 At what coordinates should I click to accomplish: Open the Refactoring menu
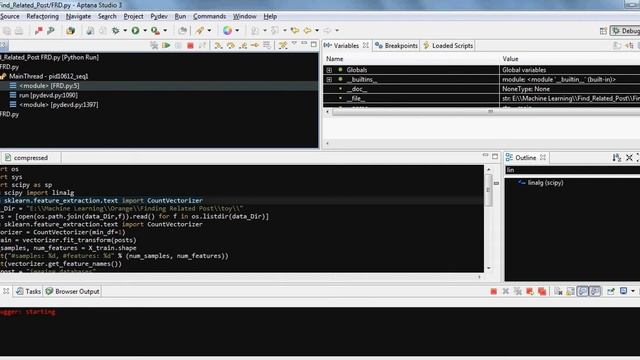point(42,16)
